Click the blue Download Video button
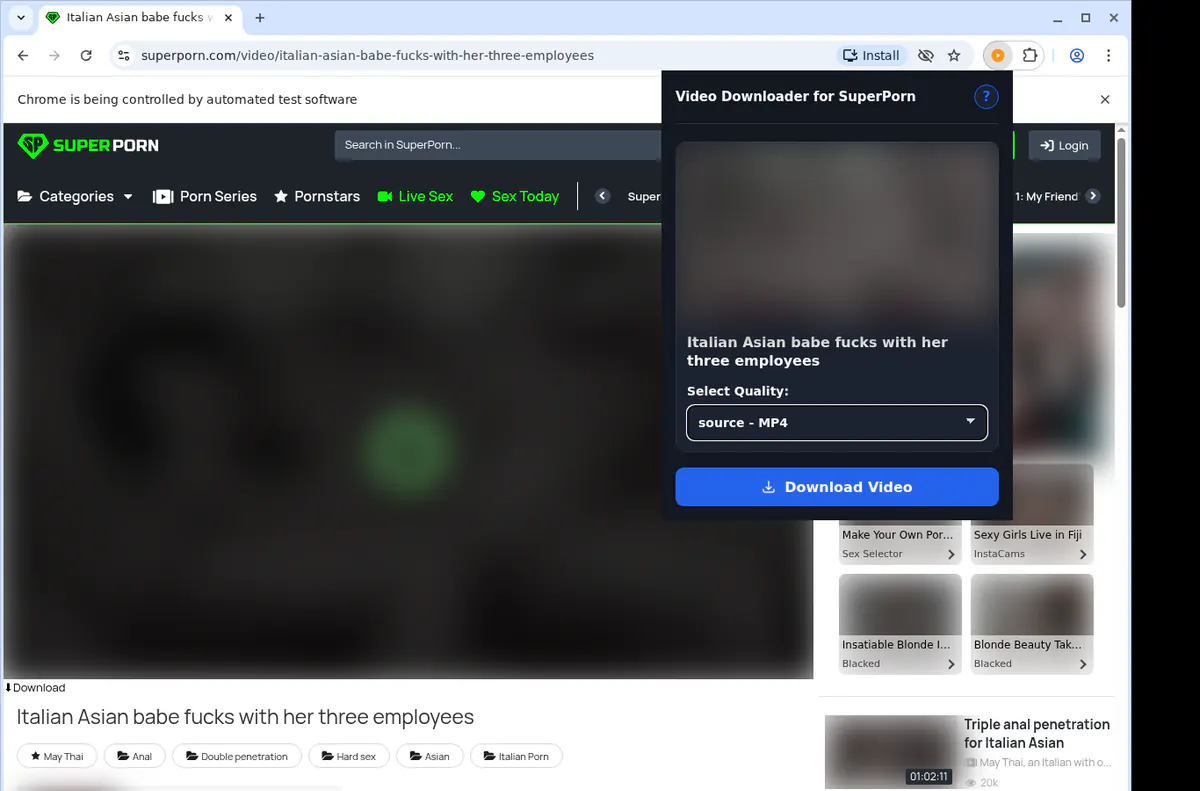The height and width of the screenshot is (791, 1200). [837, 487]
